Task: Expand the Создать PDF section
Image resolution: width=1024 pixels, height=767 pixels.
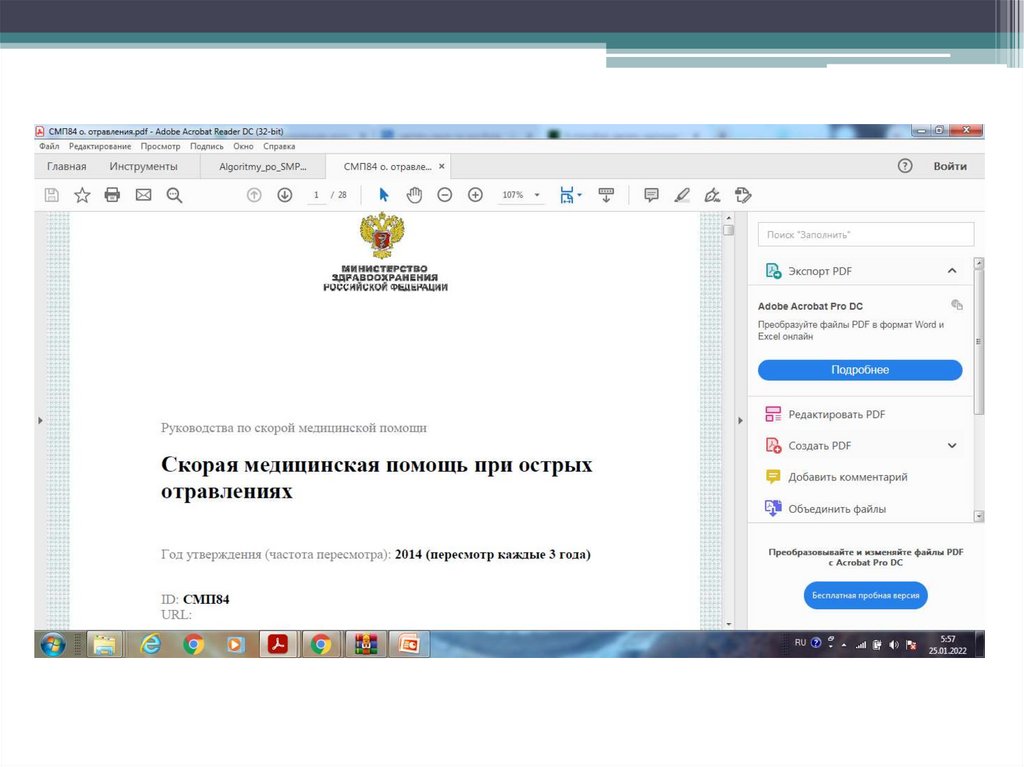Action: pos(952,446)
